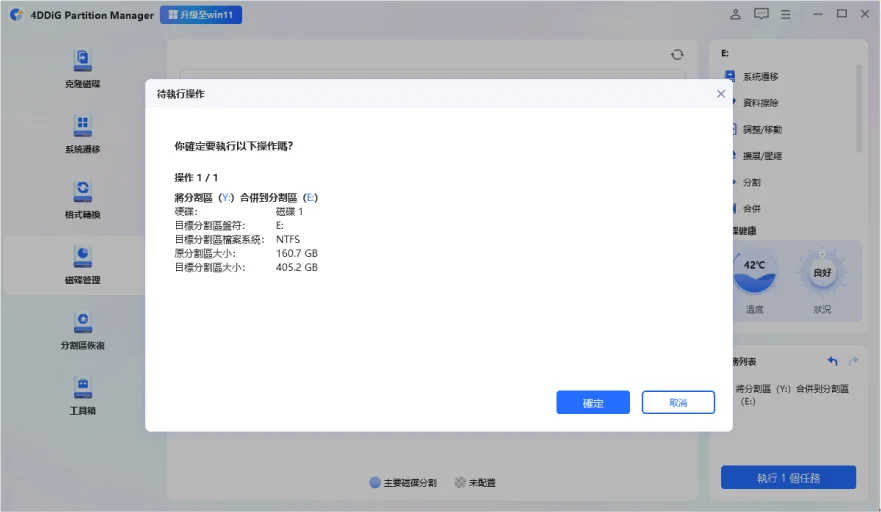Click the 4DDiG app logo icon

17,15
